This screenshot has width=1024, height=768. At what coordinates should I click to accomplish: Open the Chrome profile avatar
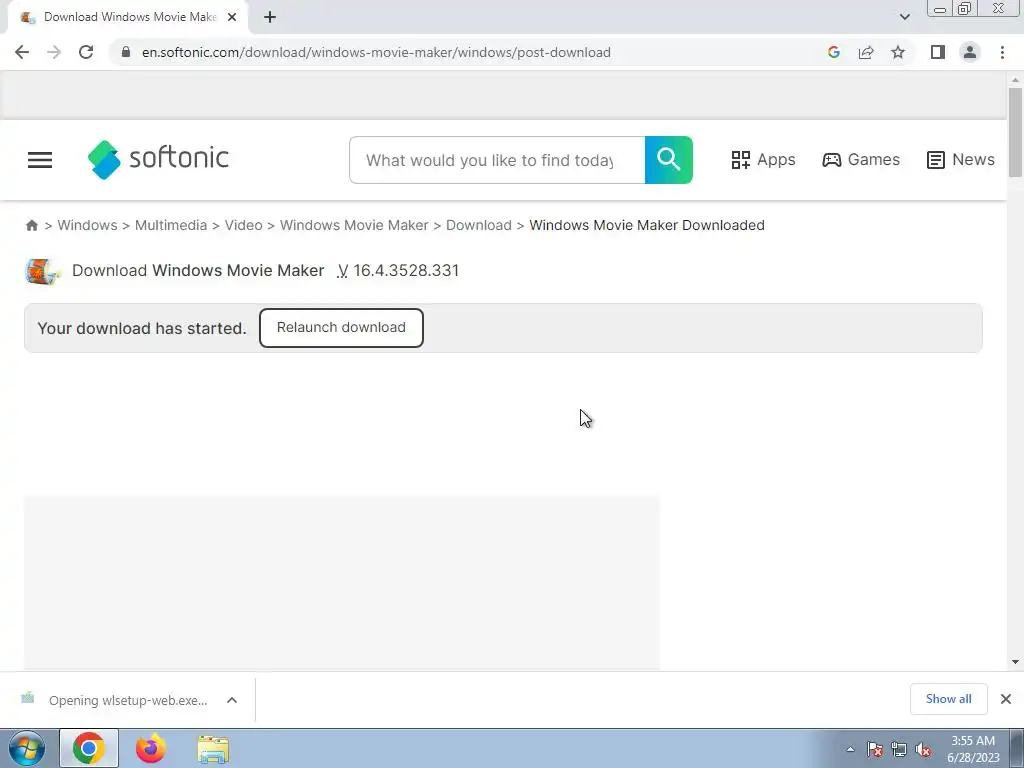(x=970, y=52)
